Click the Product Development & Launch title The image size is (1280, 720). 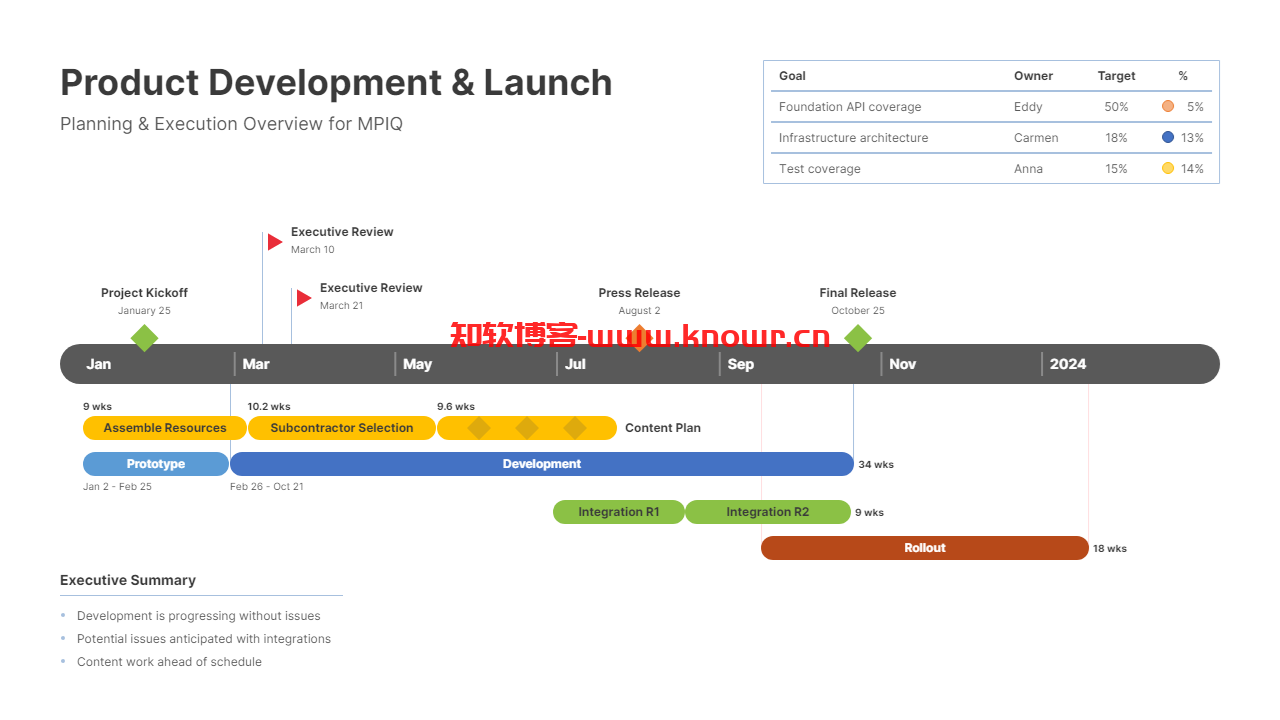coord(336,82)
